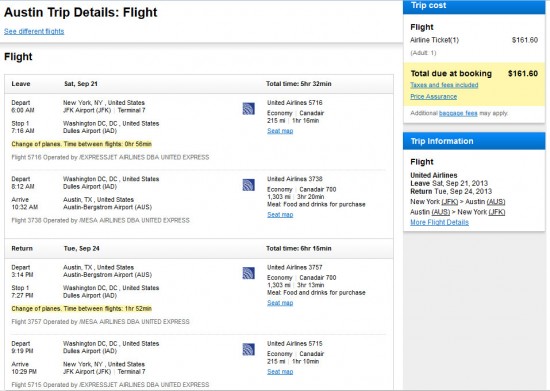Click the Leave Sat, Sep 21 header row
550x391 pixels.
point(199,84)
